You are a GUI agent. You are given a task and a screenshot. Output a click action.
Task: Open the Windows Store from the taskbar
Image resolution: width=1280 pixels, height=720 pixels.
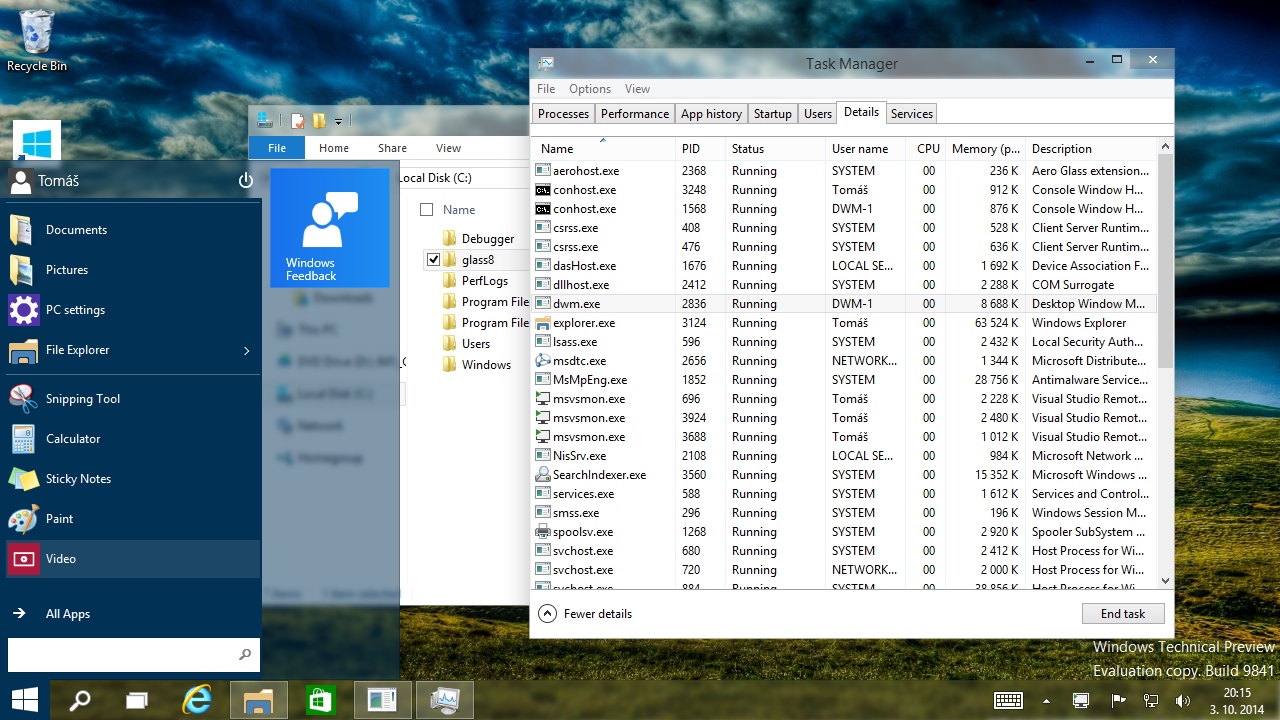pyautogui.click(x=320, y=699)
